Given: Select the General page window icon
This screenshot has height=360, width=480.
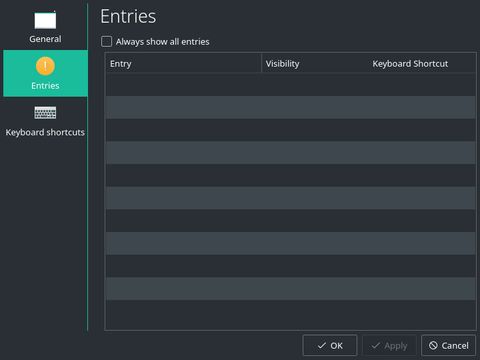Looking at the screenshot, I should click(45, 20).
